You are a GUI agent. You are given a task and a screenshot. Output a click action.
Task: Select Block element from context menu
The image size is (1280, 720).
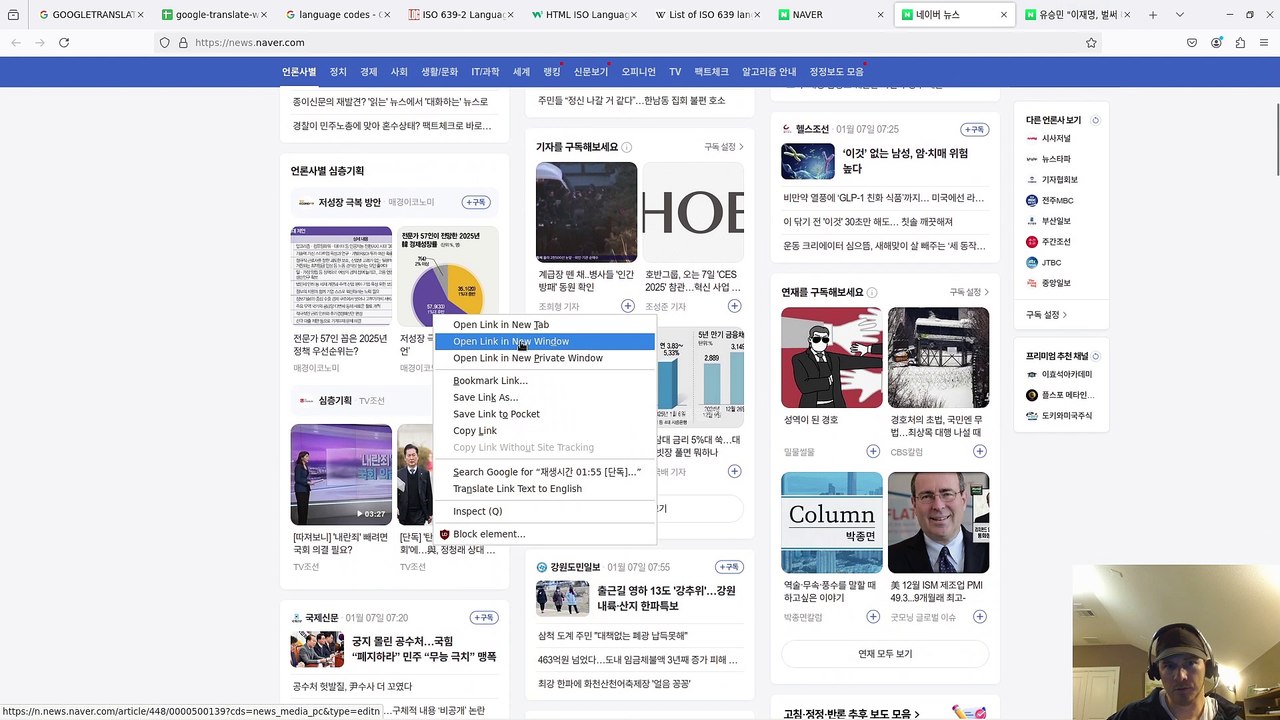545,534
